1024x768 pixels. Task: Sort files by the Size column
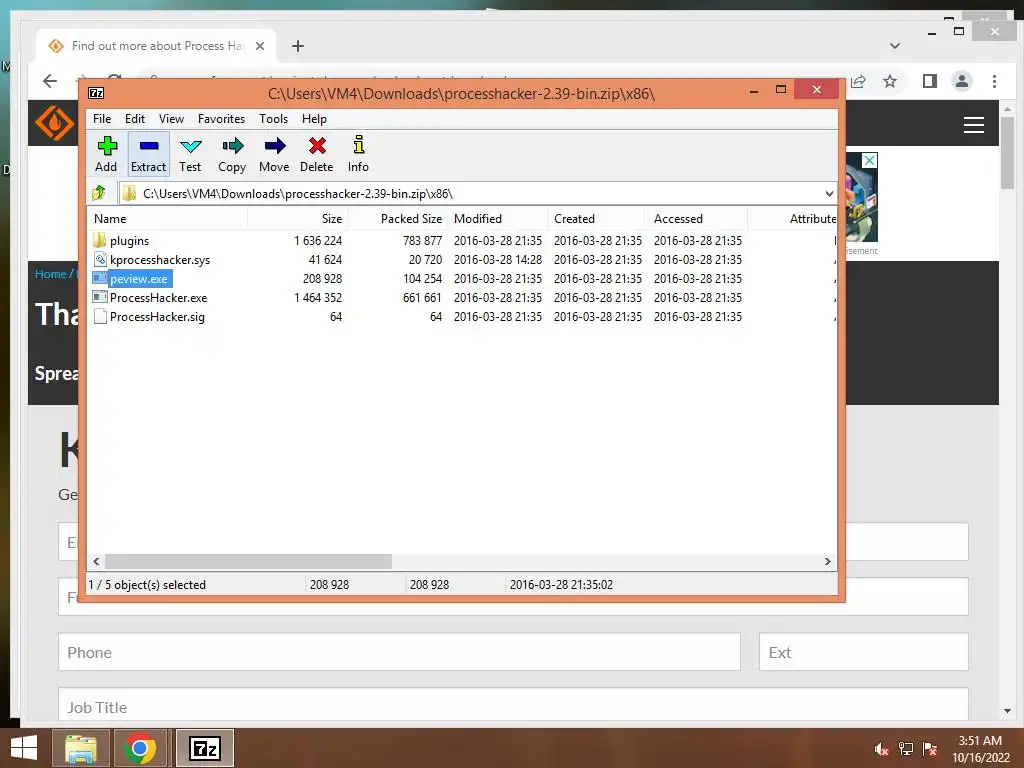pos(297,219)
